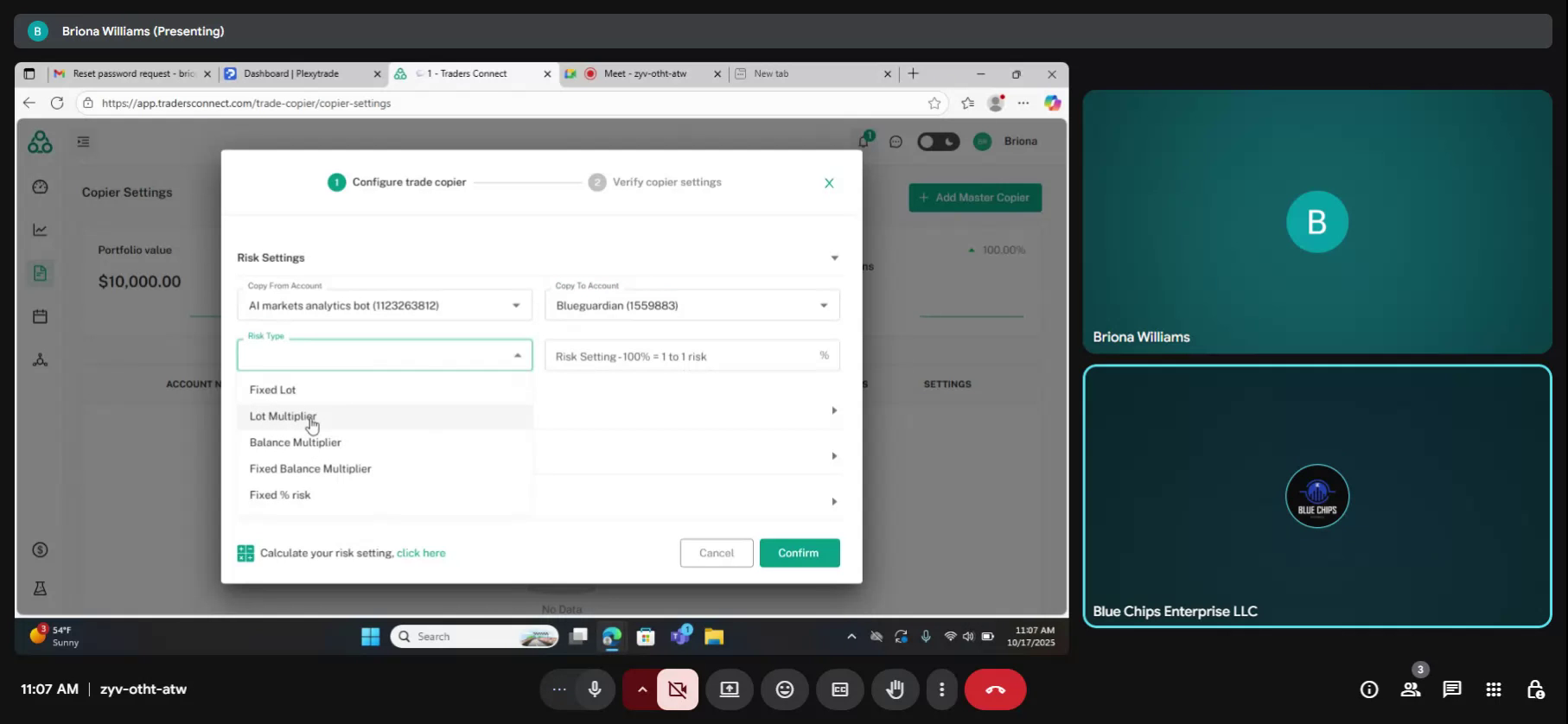Image resolution: width=1568 pixels, height=724 pixels.
Task: Switch to Reset password request Gmail tab
Action: point(131,73)
